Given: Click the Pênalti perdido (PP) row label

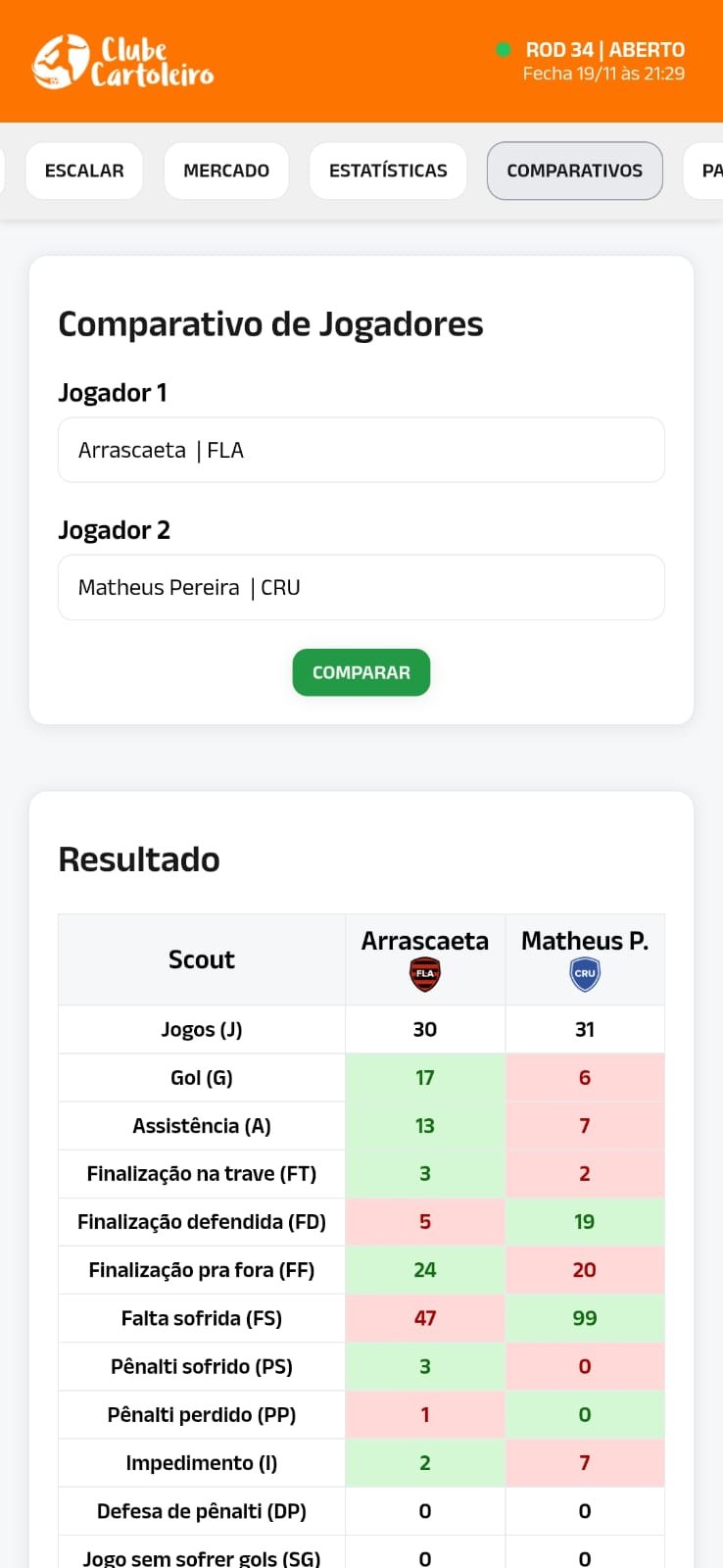Looking at the screenshot, I should pos(202,1414).
